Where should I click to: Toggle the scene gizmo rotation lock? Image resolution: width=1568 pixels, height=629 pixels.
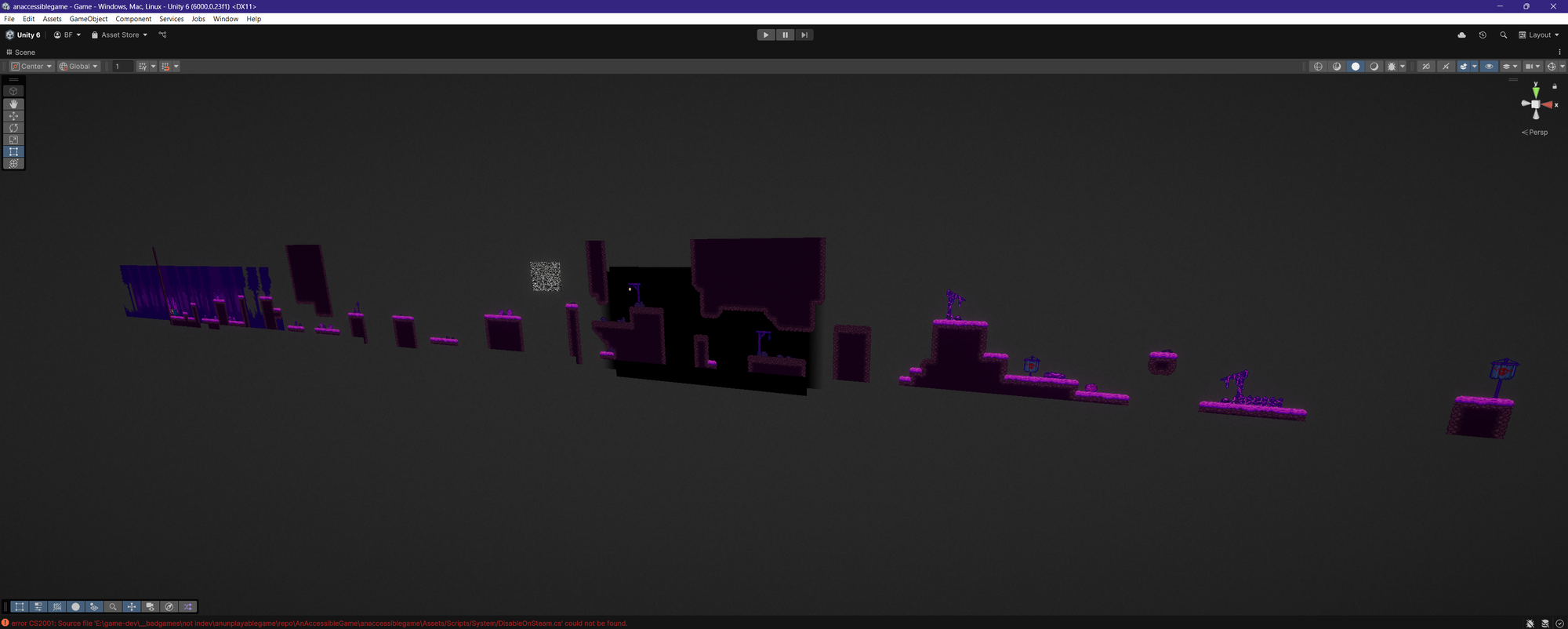[1555, 86]
